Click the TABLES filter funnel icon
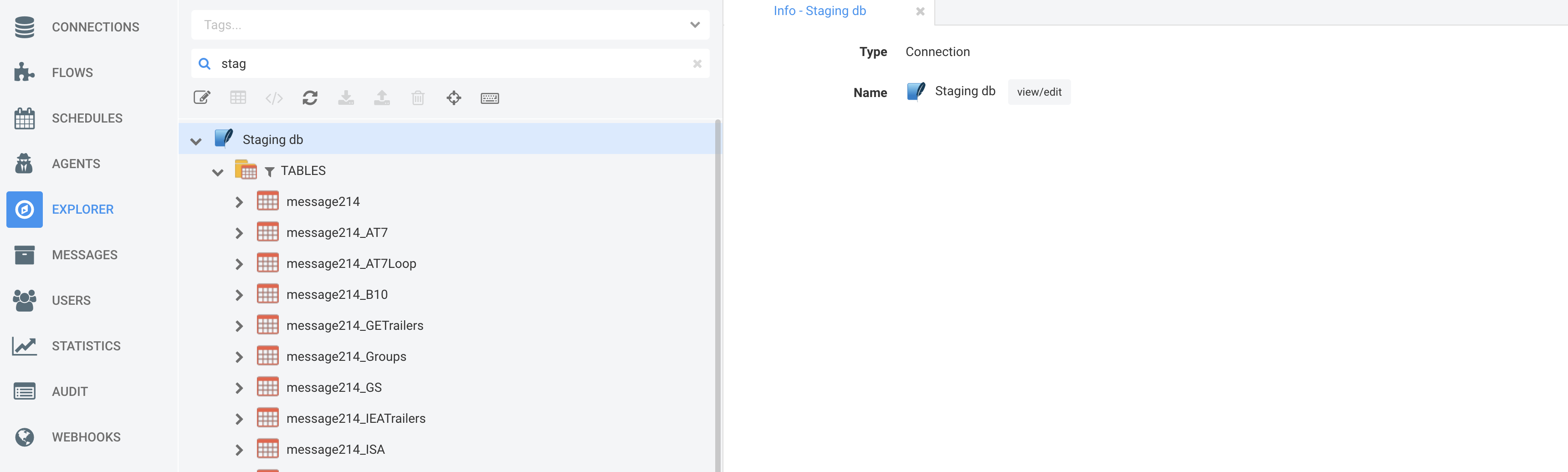This screenshot has height=472, width=1568. click(270, 172)
